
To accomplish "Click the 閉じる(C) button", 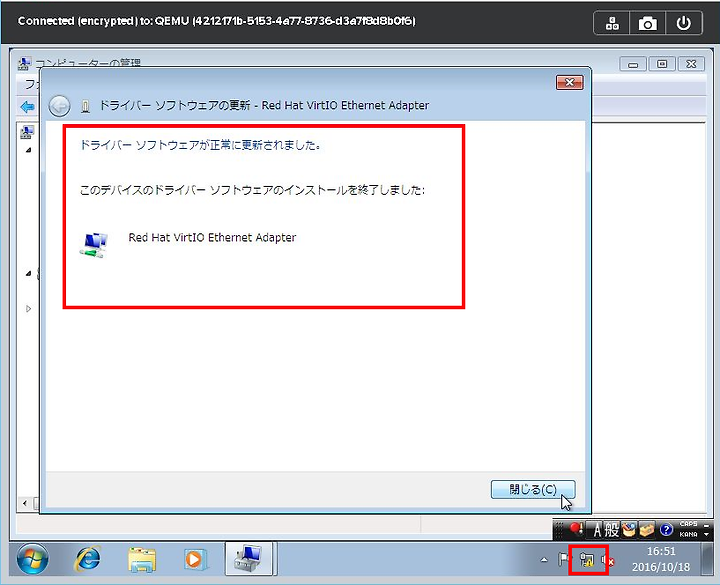I will click(533, 489).
